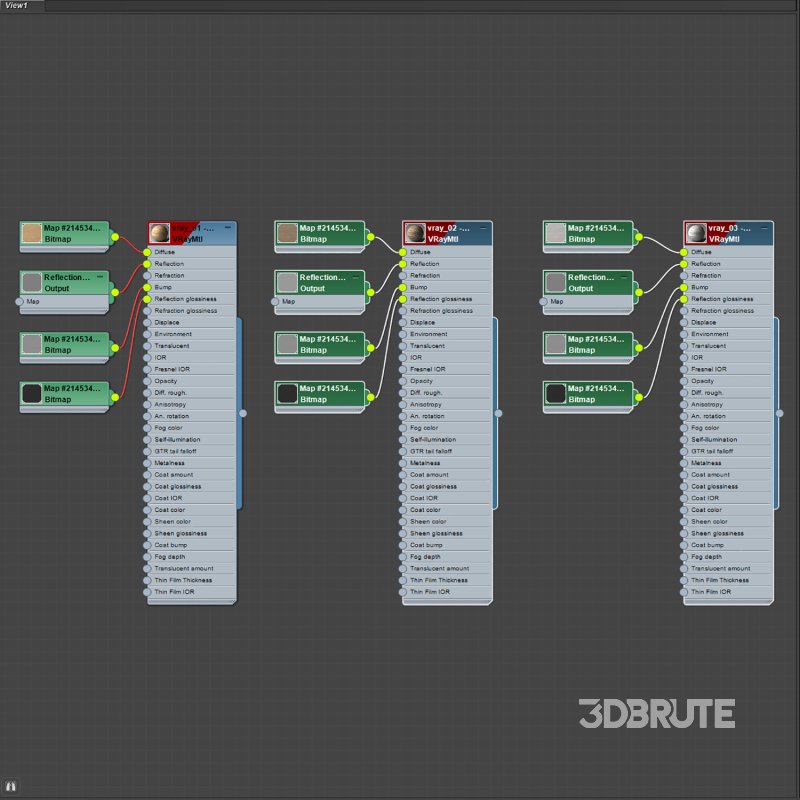
Task: Click the vray_03 material preview sphere
Action: (695, 233)
